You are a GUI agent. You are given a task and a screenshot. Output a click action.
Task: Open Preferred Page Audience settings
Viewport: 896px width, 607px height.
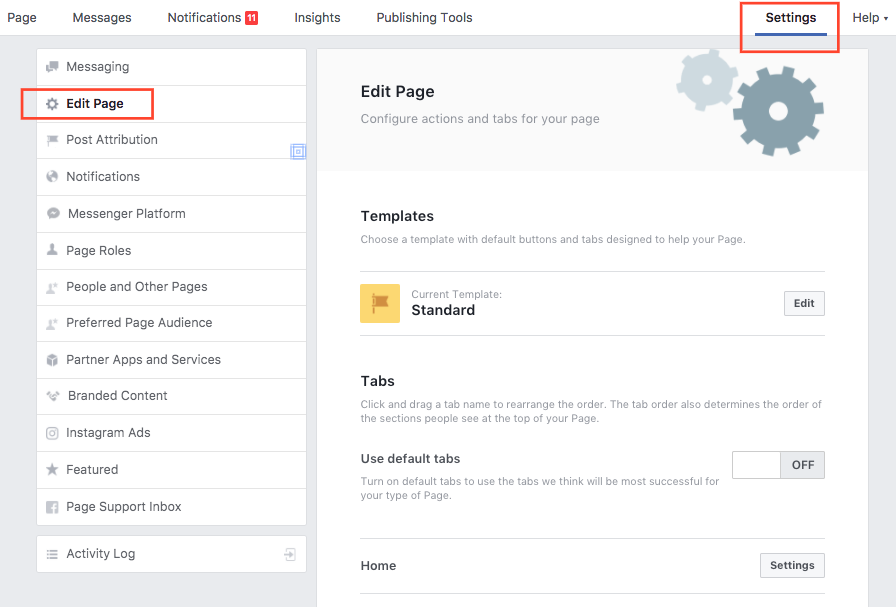[x=171, y=323]
